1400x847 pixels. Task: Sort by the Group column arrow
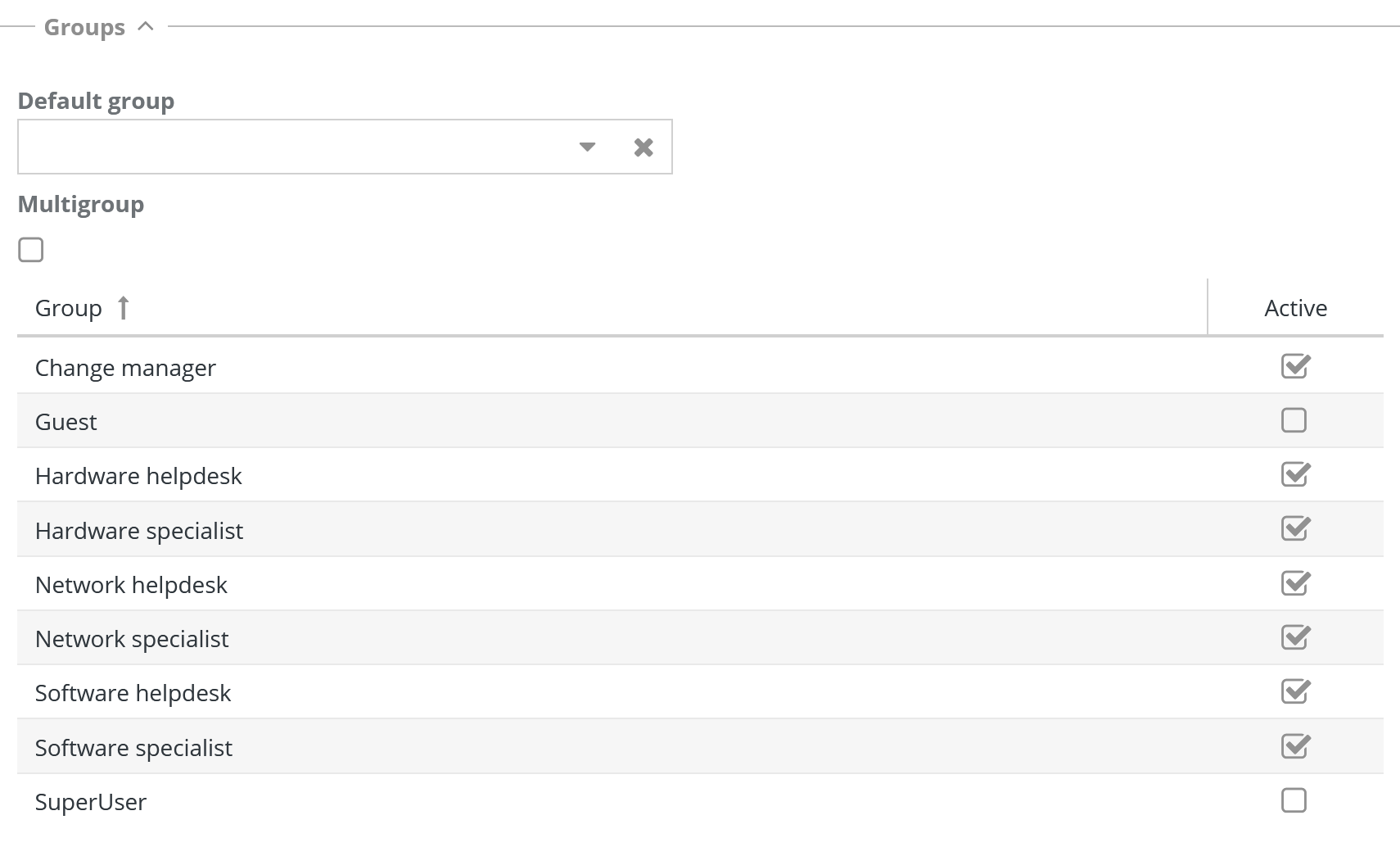pyautogui.click(x=124, y=308)
